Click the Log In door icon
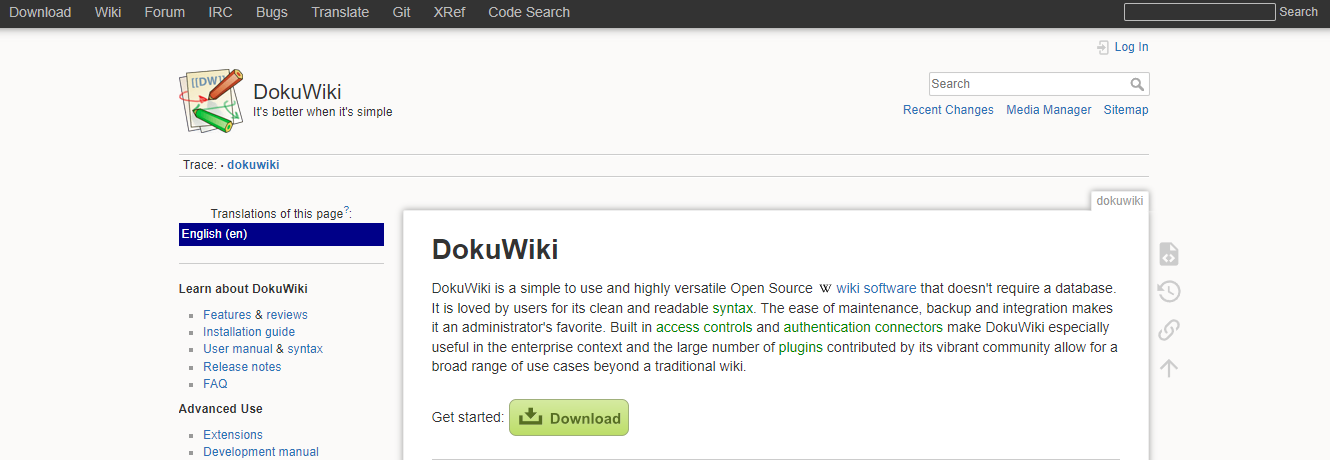The width and height of the screenshot is (1330, 460). [x=1103, y=47]
